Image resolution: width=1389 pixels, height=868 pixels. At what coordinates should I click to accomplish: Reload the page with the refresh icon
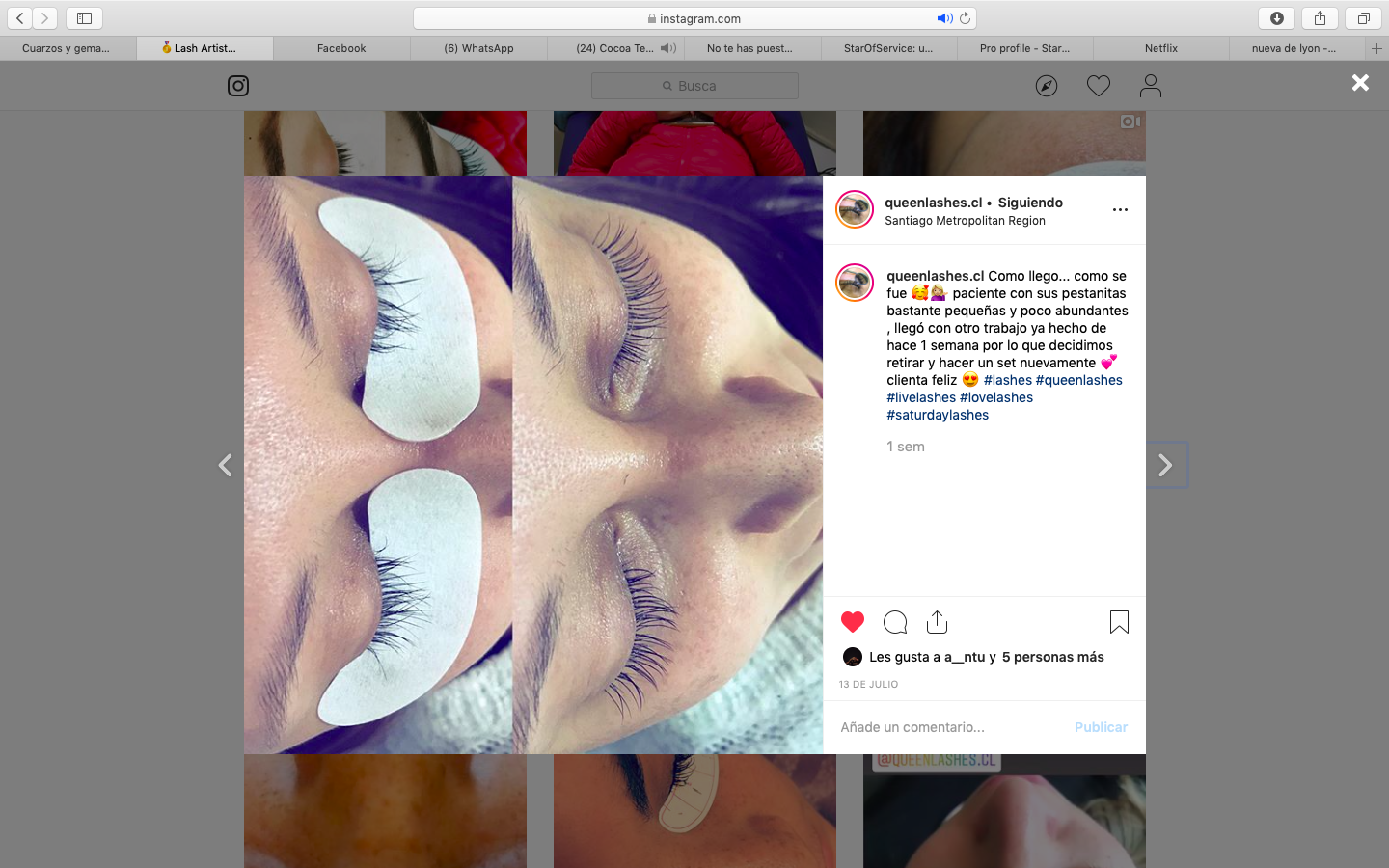pos(965,18)
